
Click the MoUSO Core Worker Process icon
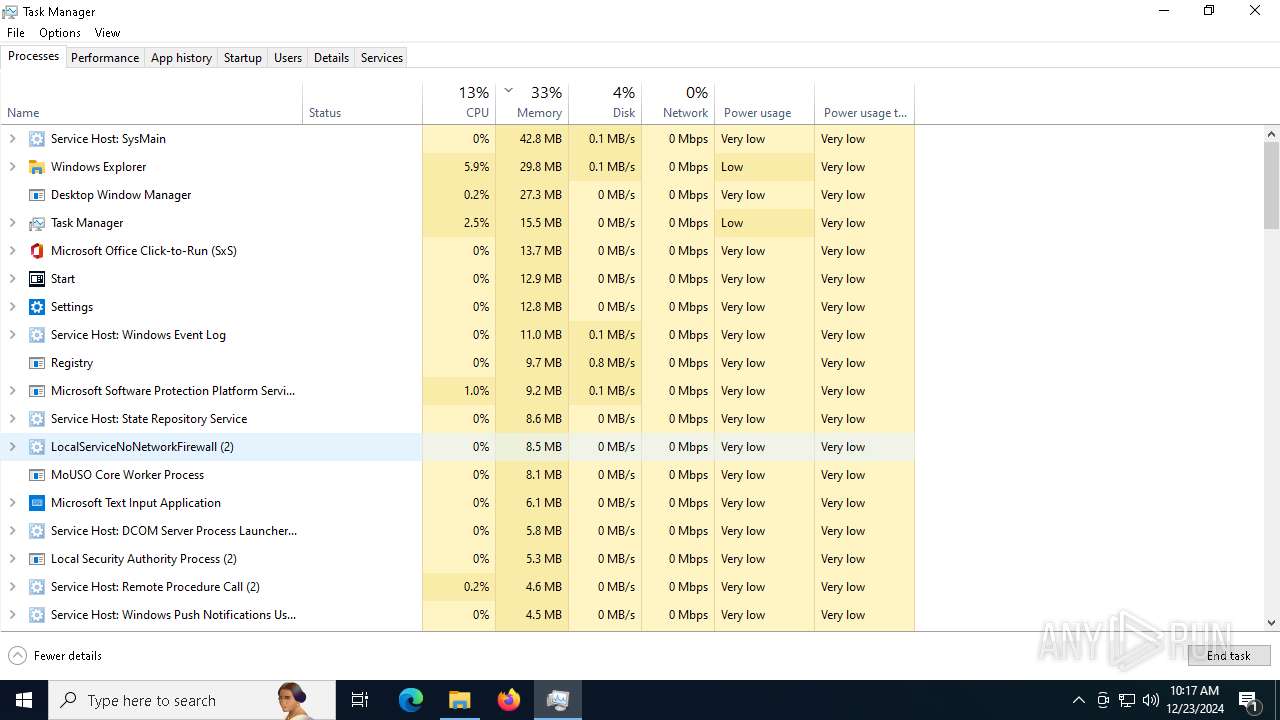(x=37, y=475)
